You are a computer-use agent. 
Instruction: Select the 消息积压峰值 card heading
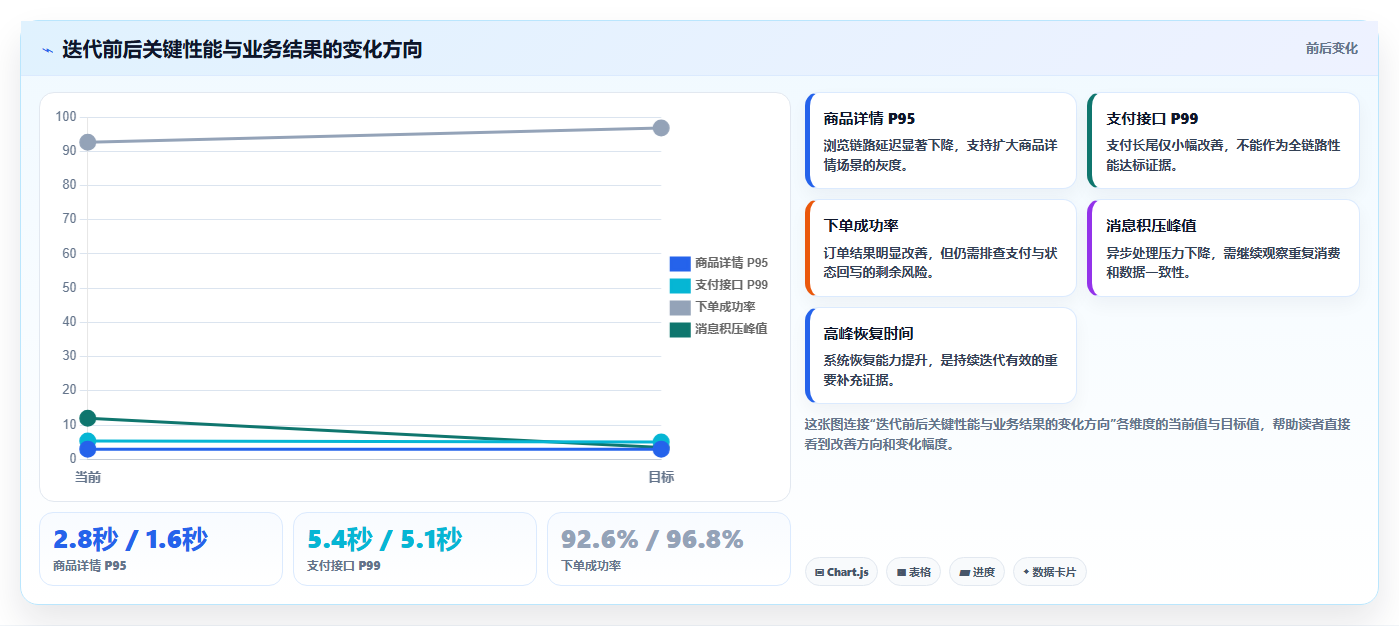coord(1151,226)
